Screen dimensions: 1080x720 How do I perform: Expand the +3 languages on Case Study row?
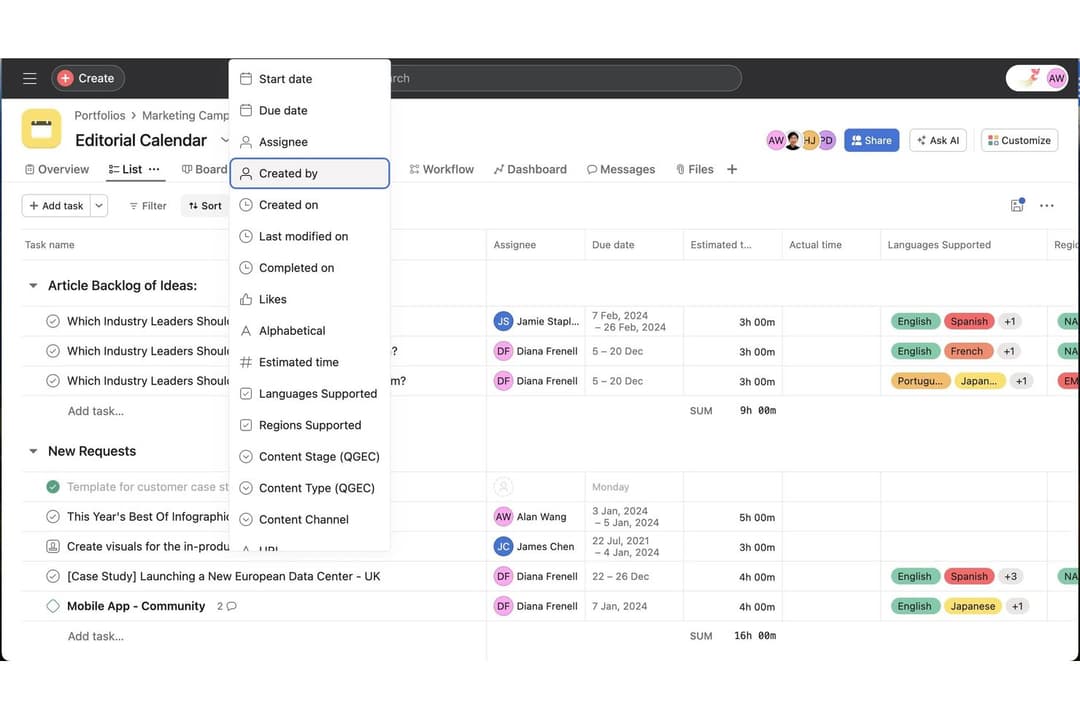[x=1010, y=577]
